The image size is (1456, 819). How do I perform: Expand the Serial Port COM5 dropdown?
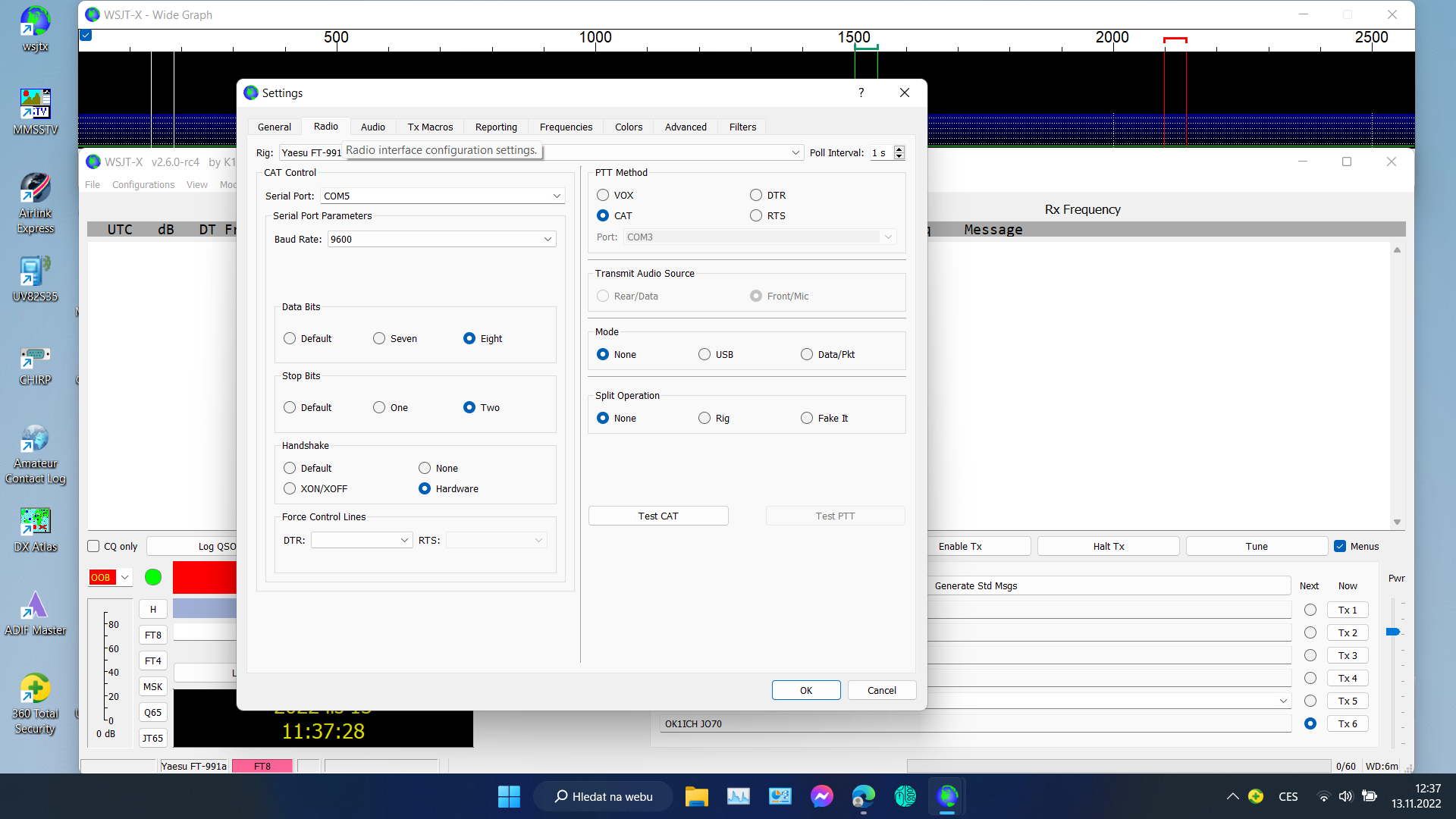(556, 196)
